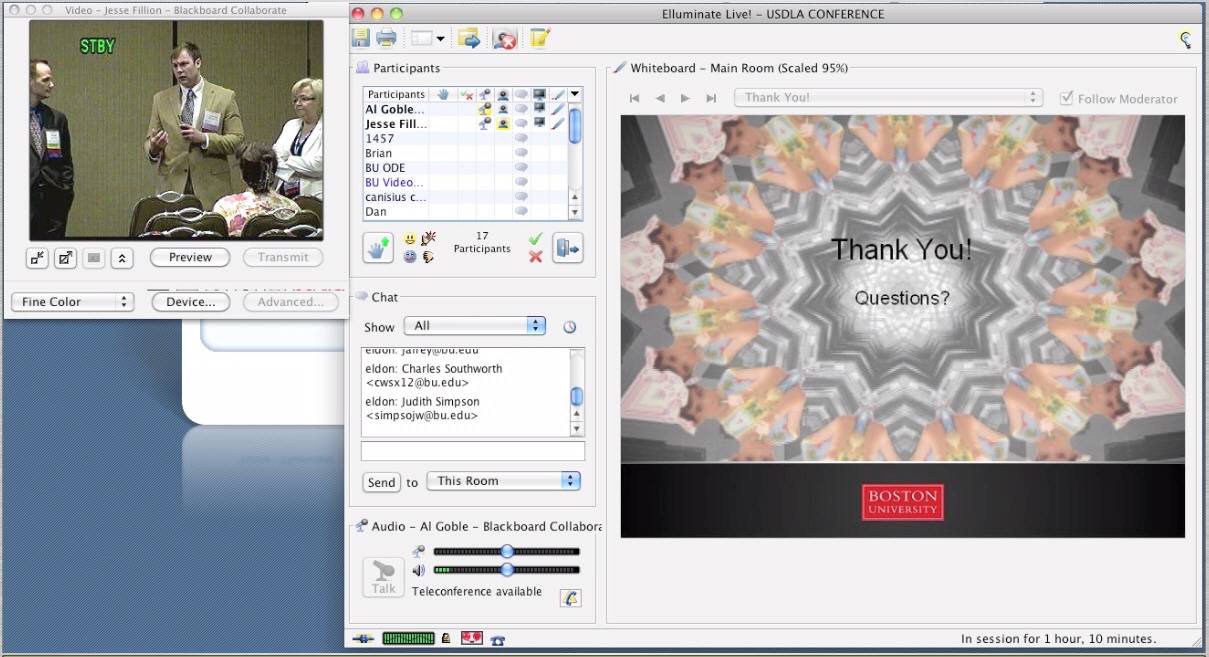
Task: Click the green checkmark polling response
Action: tap(535, 239)
